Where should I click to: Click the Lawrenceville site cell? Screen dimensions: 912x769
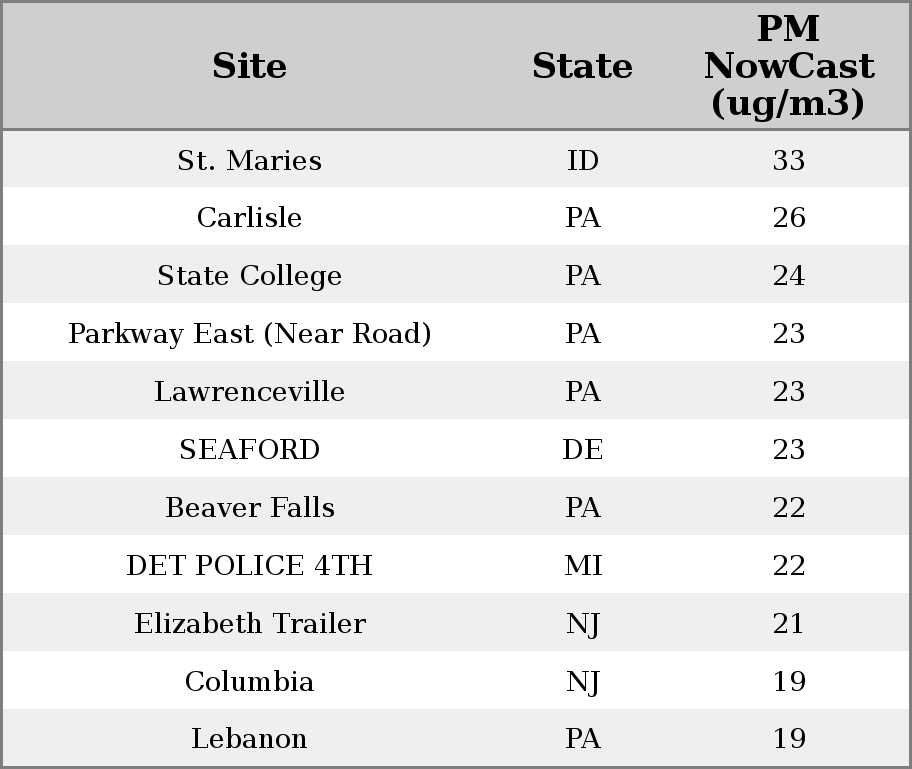pos(249,392)
